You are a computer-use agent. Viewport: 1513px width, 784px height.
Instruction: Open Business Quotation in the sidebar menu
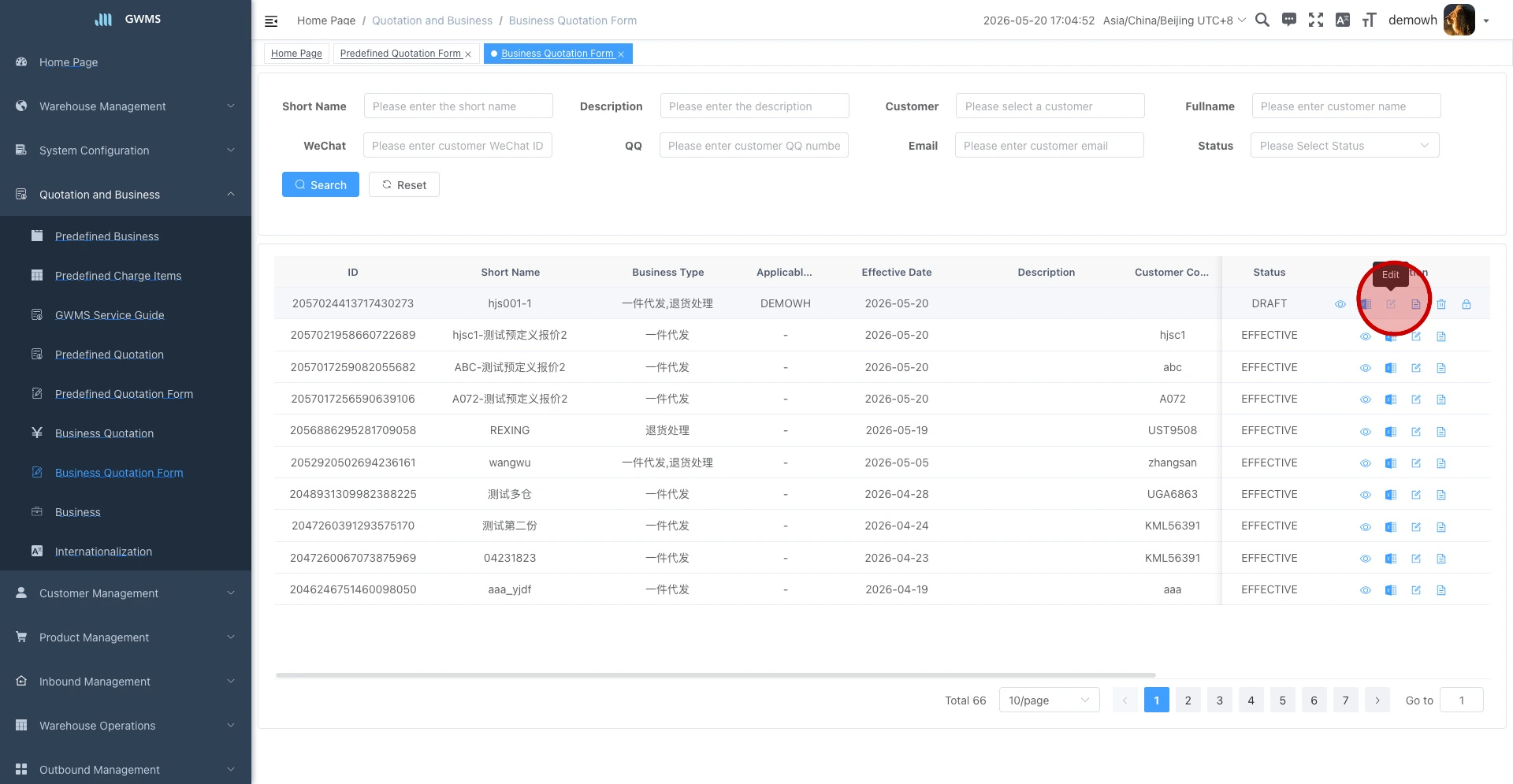105,433
